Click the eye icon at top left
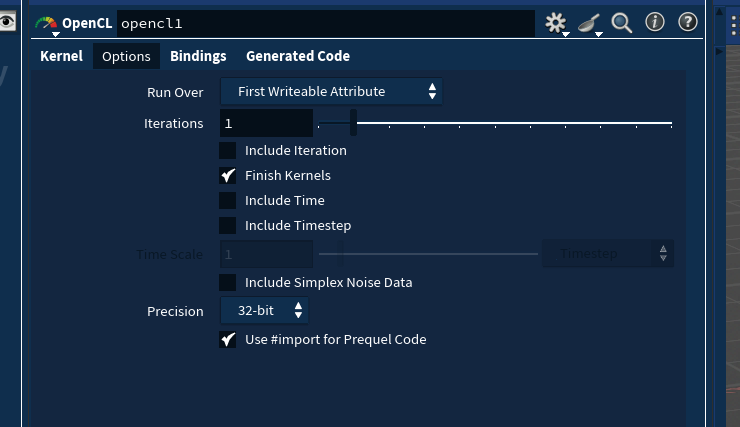The height and width of the screenshot is (427, 740). coord(8,21)
